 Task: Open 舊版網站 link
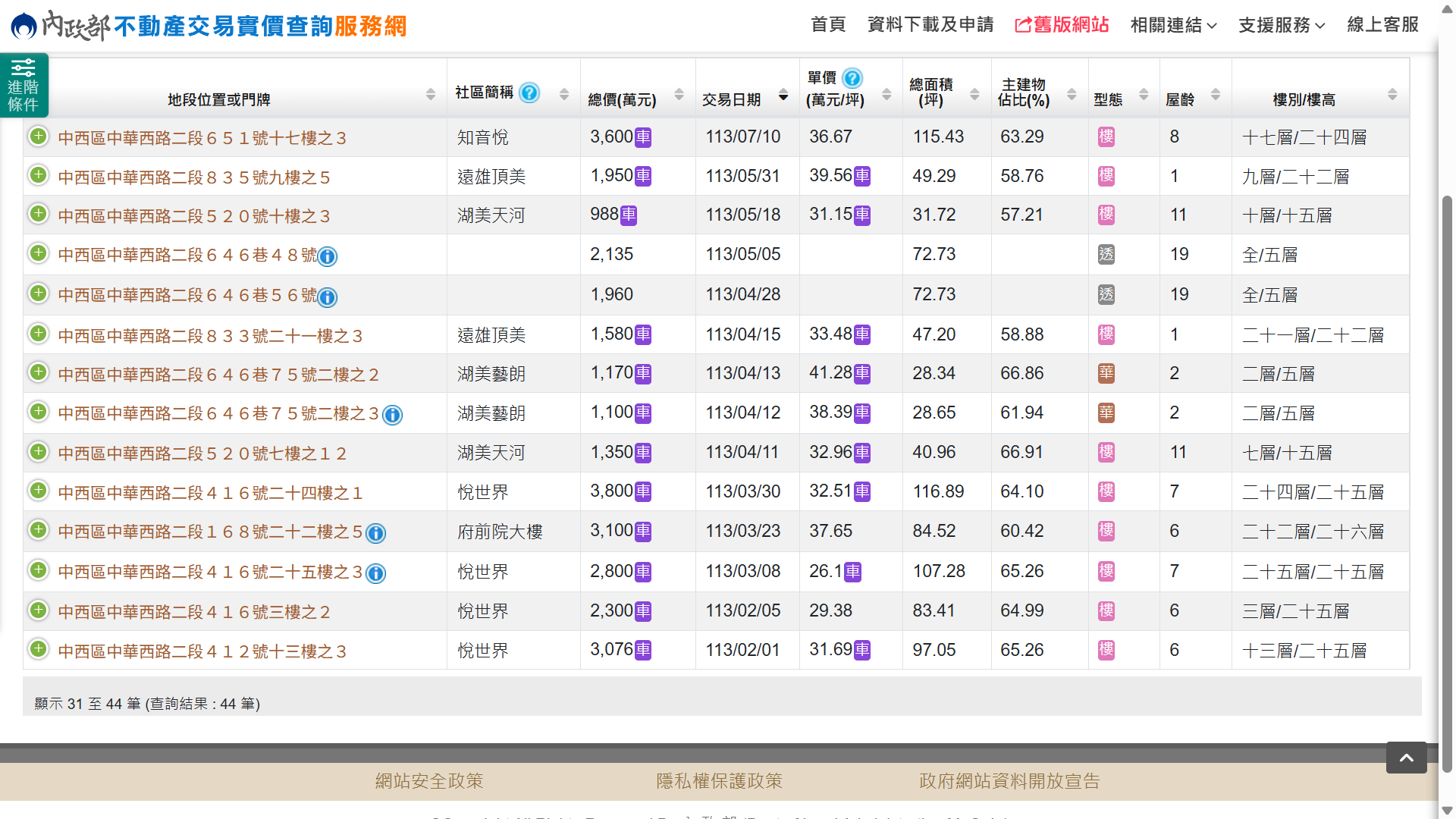[x=1062, y=25]
